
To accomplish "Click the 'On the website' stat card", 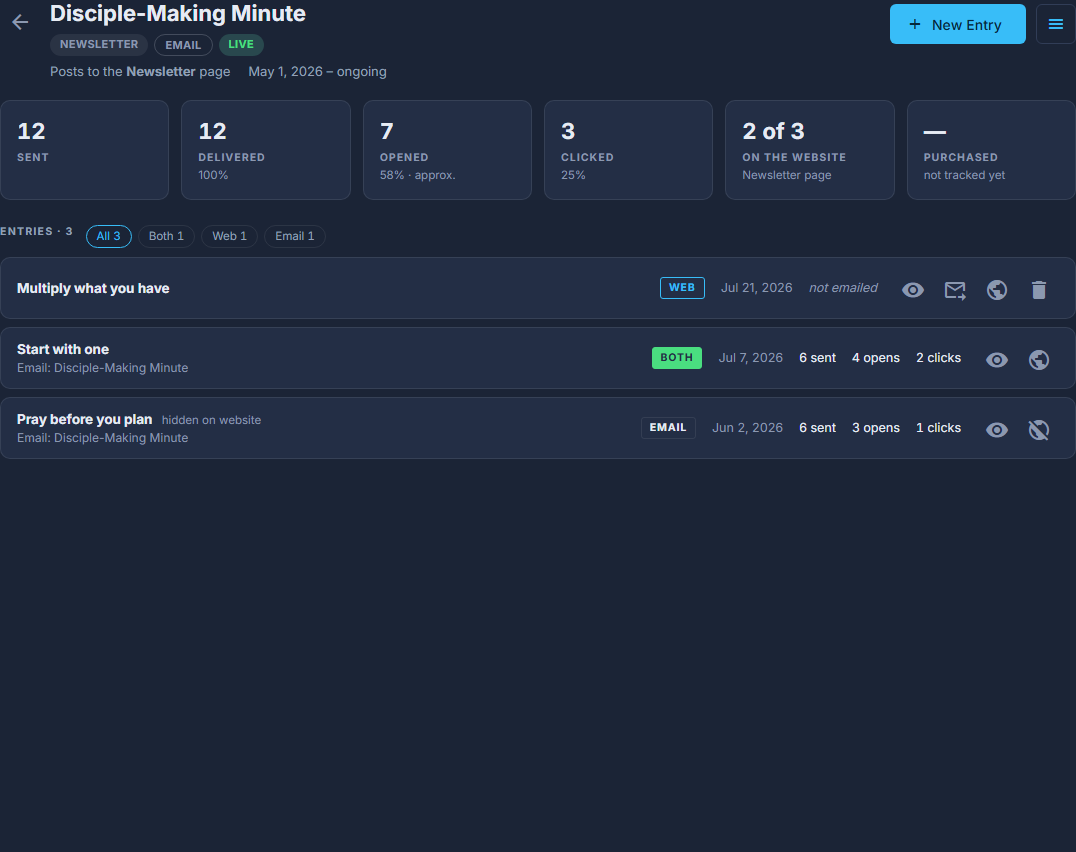I will (x=810, y=150).
